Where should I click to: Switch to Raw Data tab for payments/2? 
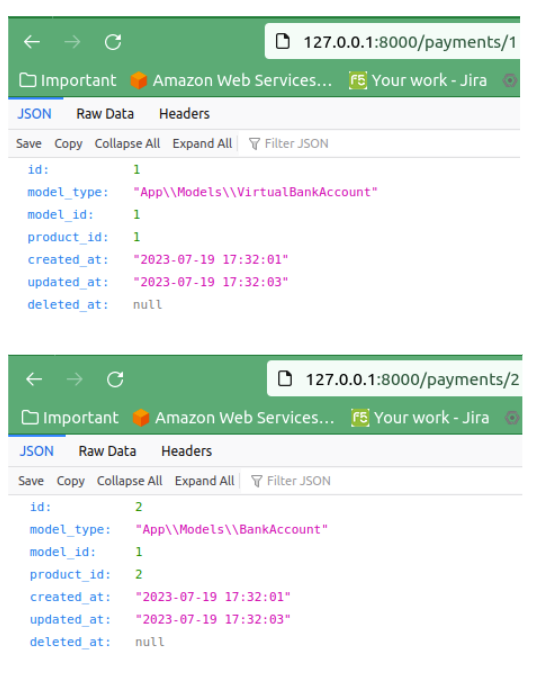point(107,451)
